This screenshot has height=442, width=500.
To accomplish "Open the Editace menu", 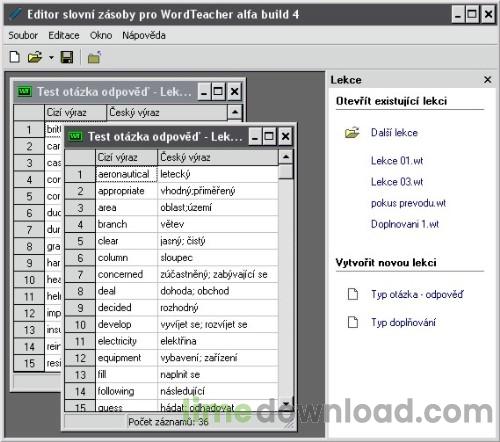I will pyautogui.click(x=64, y=35).
